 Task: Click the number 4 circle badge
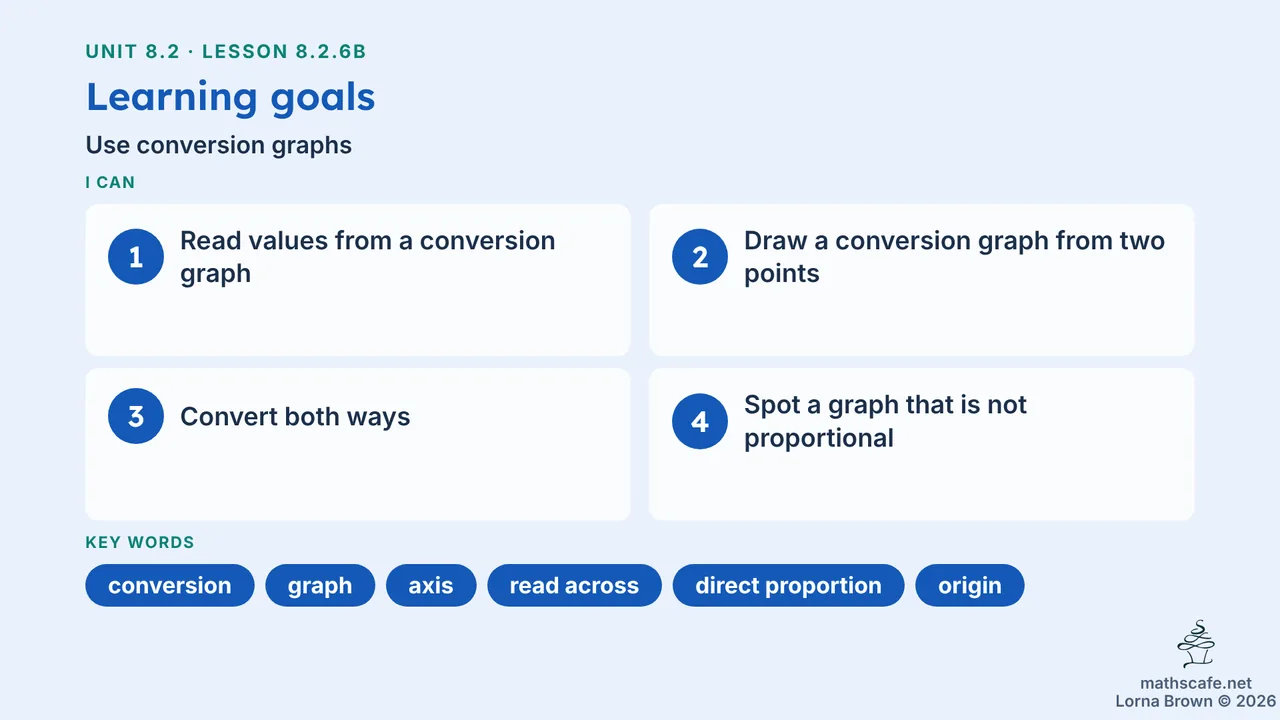point(700,421)
